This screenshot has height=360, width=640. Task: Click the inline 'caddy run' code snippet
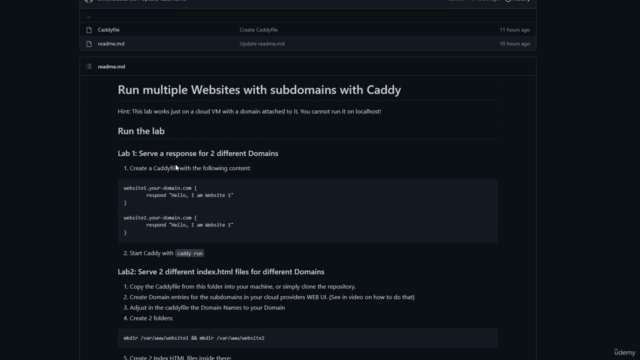(189, 253)
